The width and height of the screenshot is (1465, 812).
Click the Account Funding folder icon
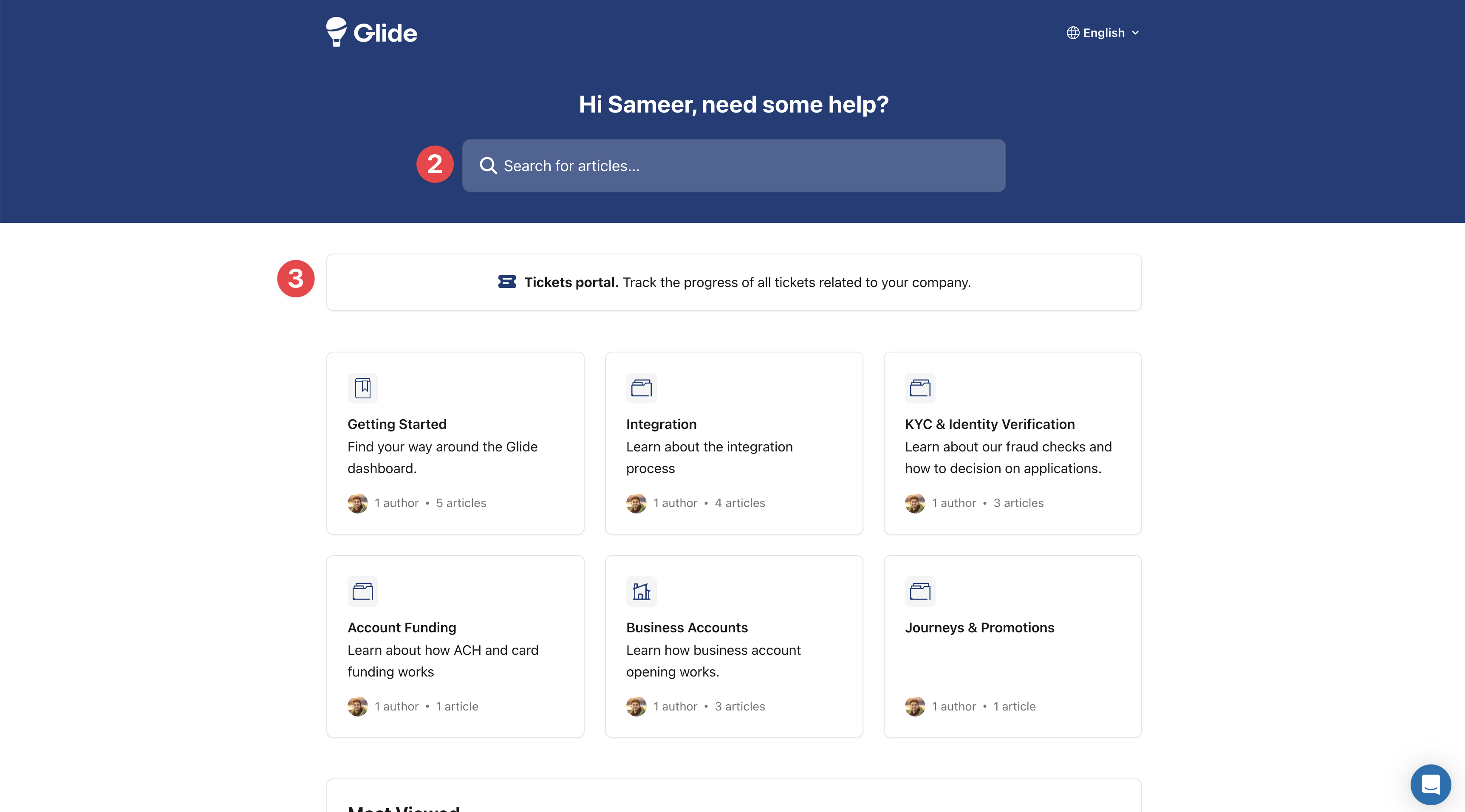(x=362, y=591)
